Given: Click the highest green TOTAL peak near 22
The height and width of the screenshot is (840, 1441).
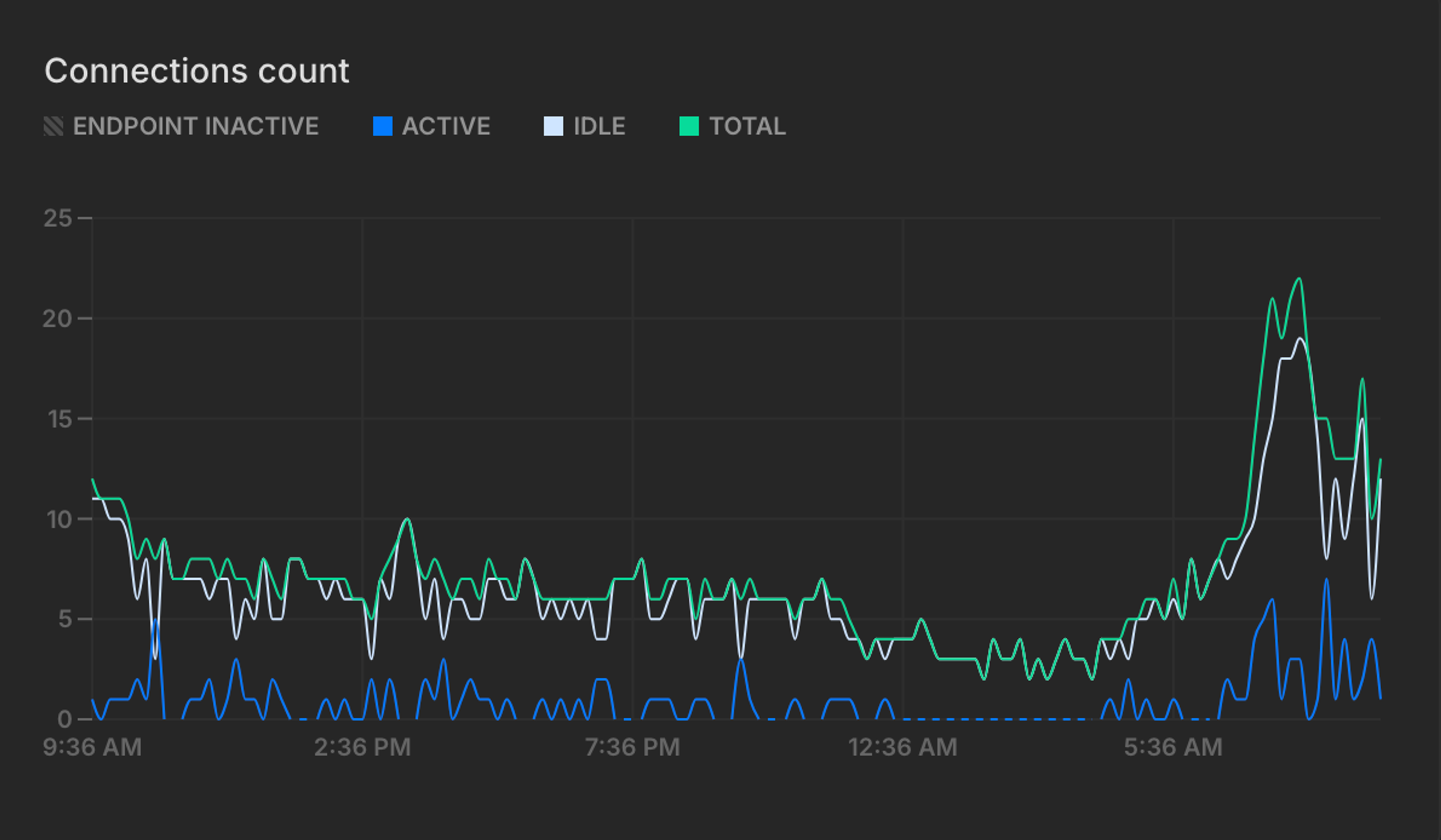Looking at the screenshot, I should tap(1299, 279).
